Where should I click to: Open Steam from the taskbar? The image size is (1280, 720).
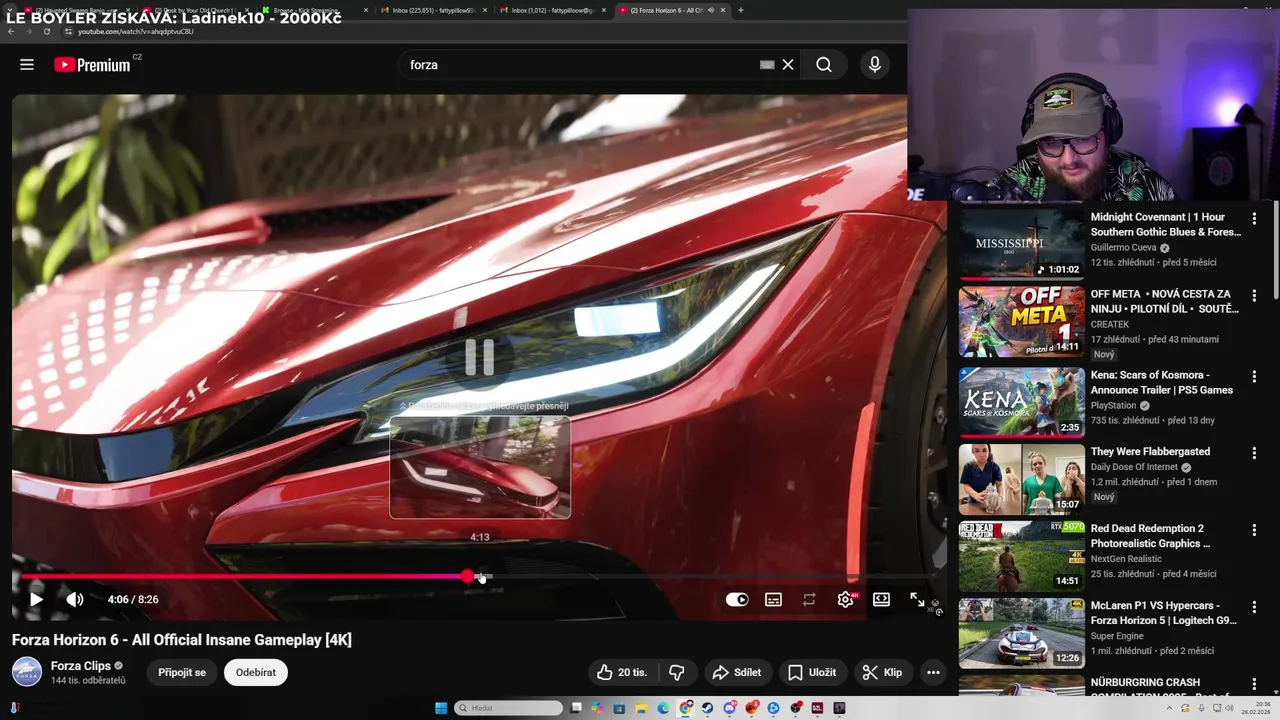click(708, 708)
